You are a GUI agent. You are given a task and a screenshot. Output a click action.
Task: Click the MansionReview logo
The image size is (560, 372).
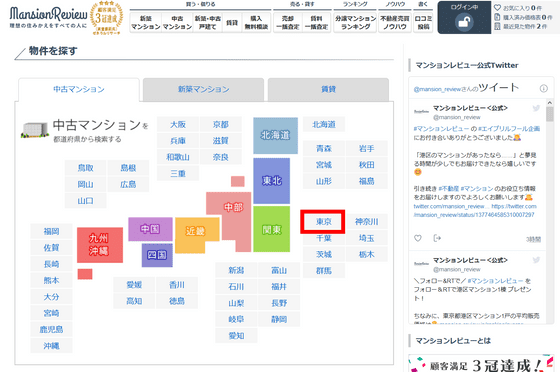(x=48, y=17)
